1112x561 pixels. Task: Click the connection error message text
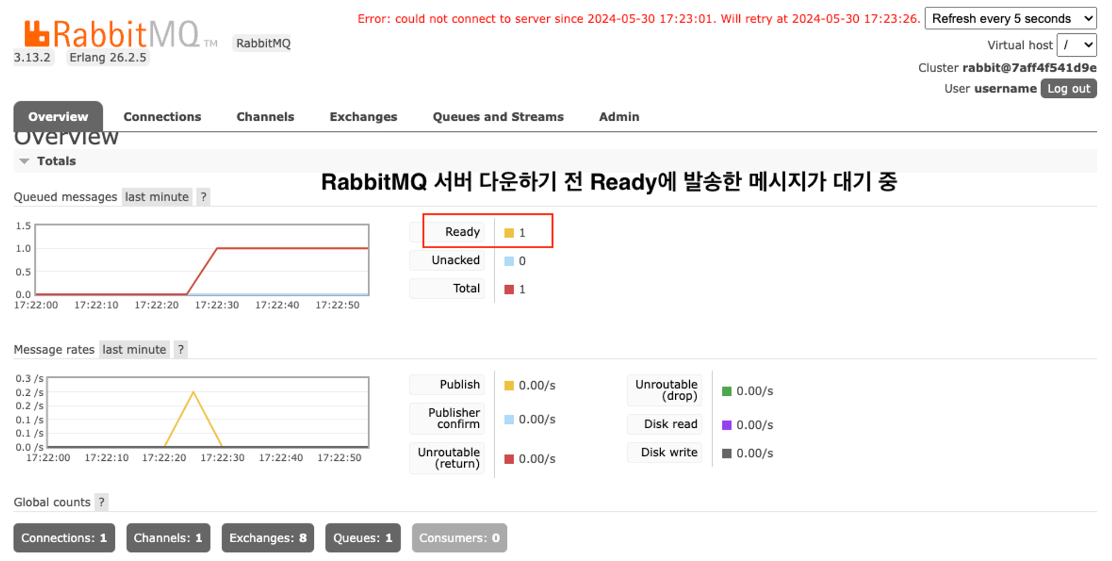point(639,19)
